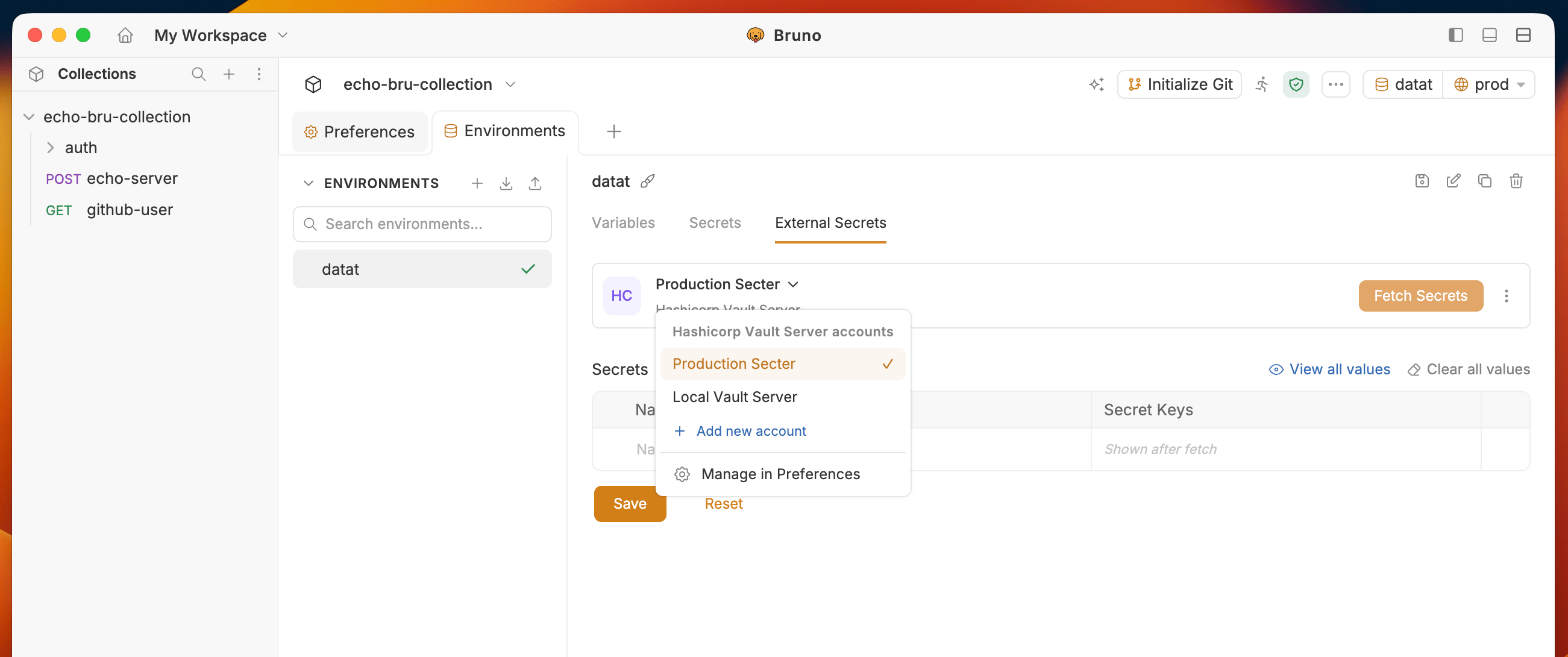1568x657 pixels.
Task: Go to the home screen icon
Action: (x=125, y=36)
